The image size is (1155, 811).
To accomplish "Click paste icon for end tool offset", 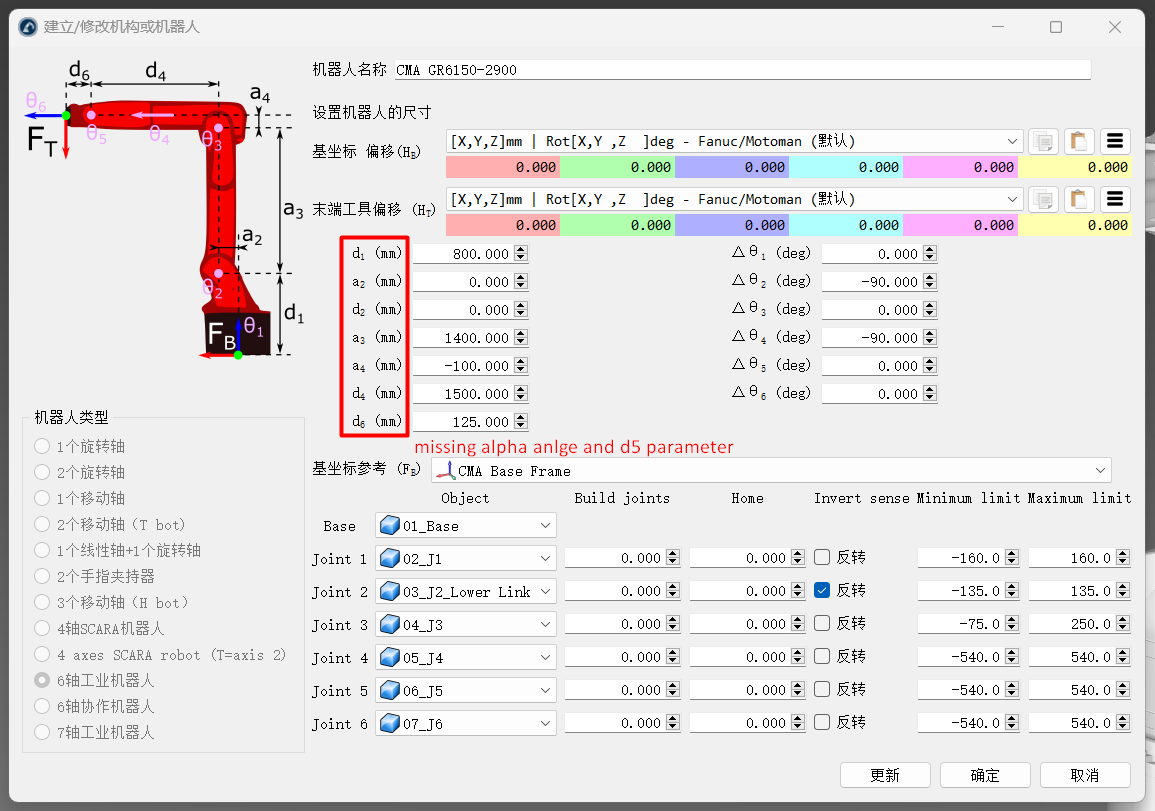I will [1078, 199].
